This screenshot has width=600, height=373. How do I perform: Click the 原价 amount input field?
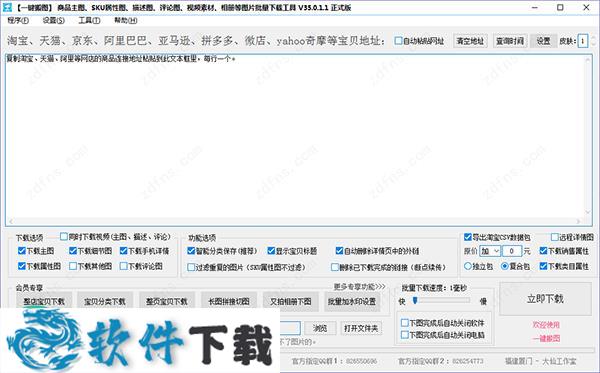click(512, 251)
